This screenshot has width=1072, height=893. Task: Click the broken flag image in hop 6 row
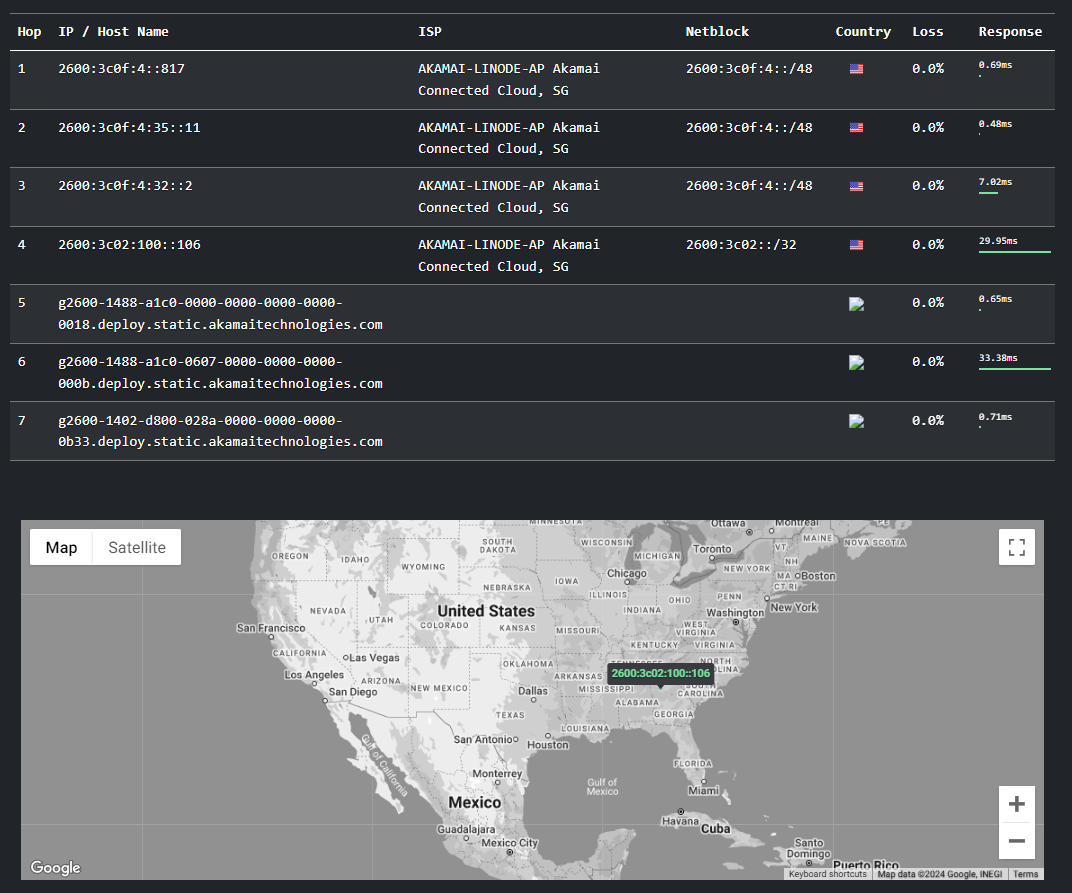856,363
